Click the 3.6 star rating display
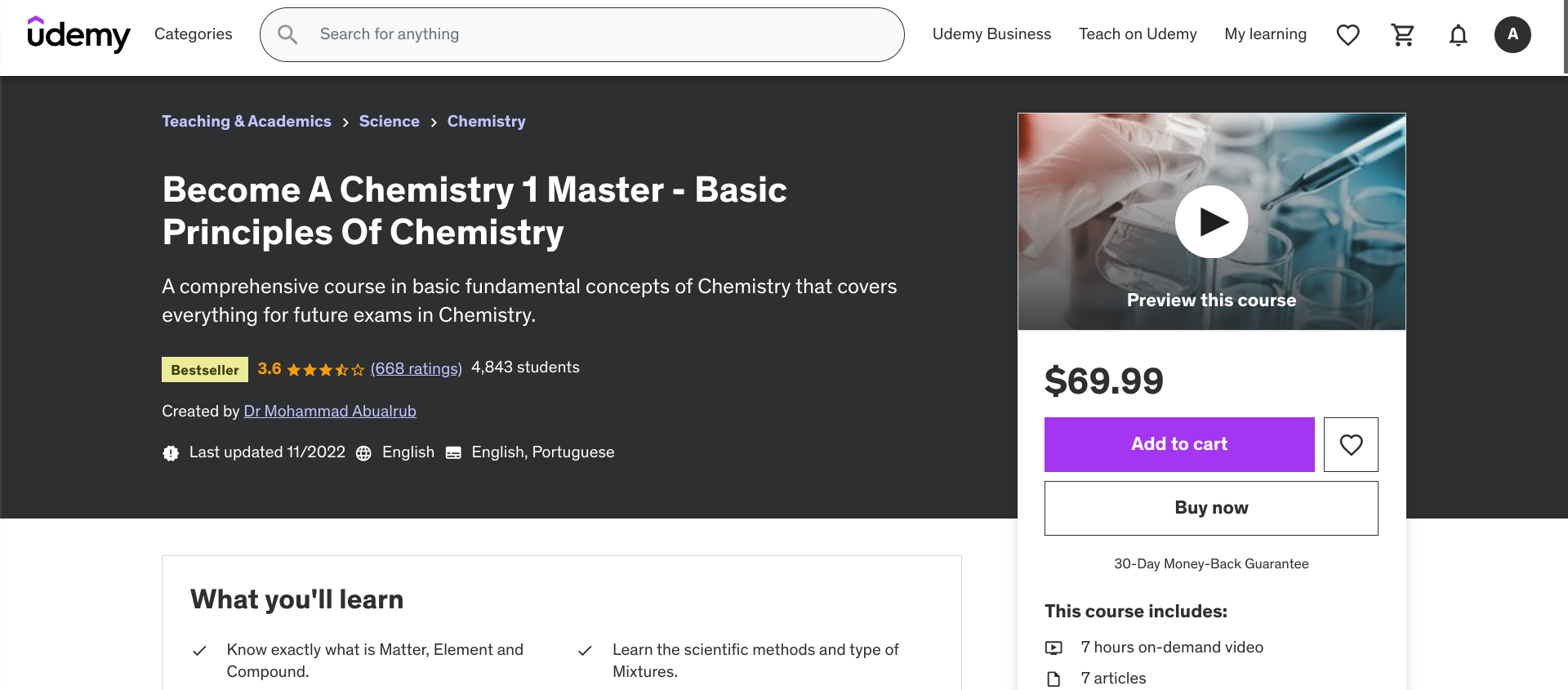This screenshot has height=690, width=1568. tap(311, 368)
